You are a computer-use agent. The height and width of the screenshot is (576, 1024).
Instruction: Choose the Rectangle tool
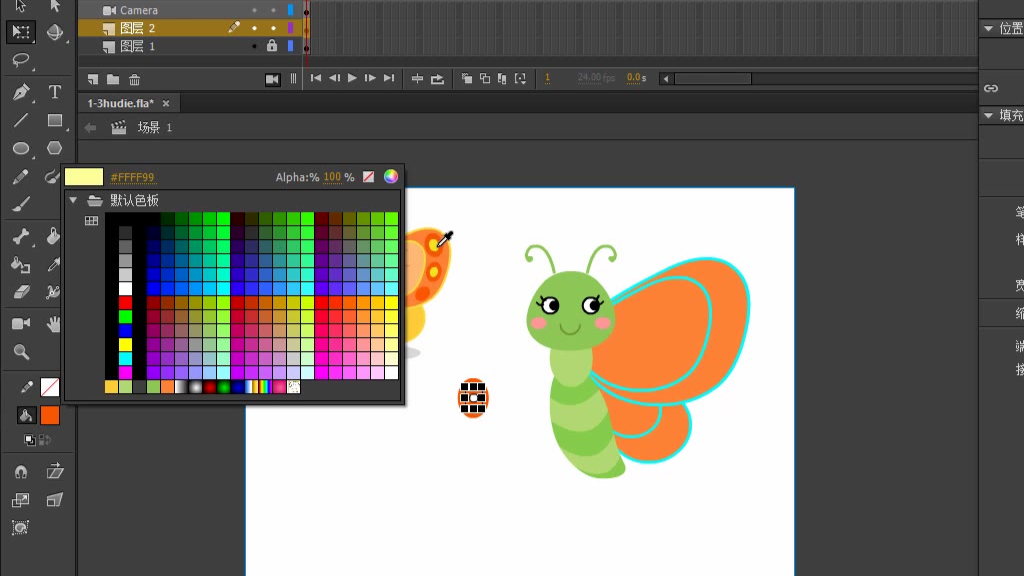click(55, 121)
